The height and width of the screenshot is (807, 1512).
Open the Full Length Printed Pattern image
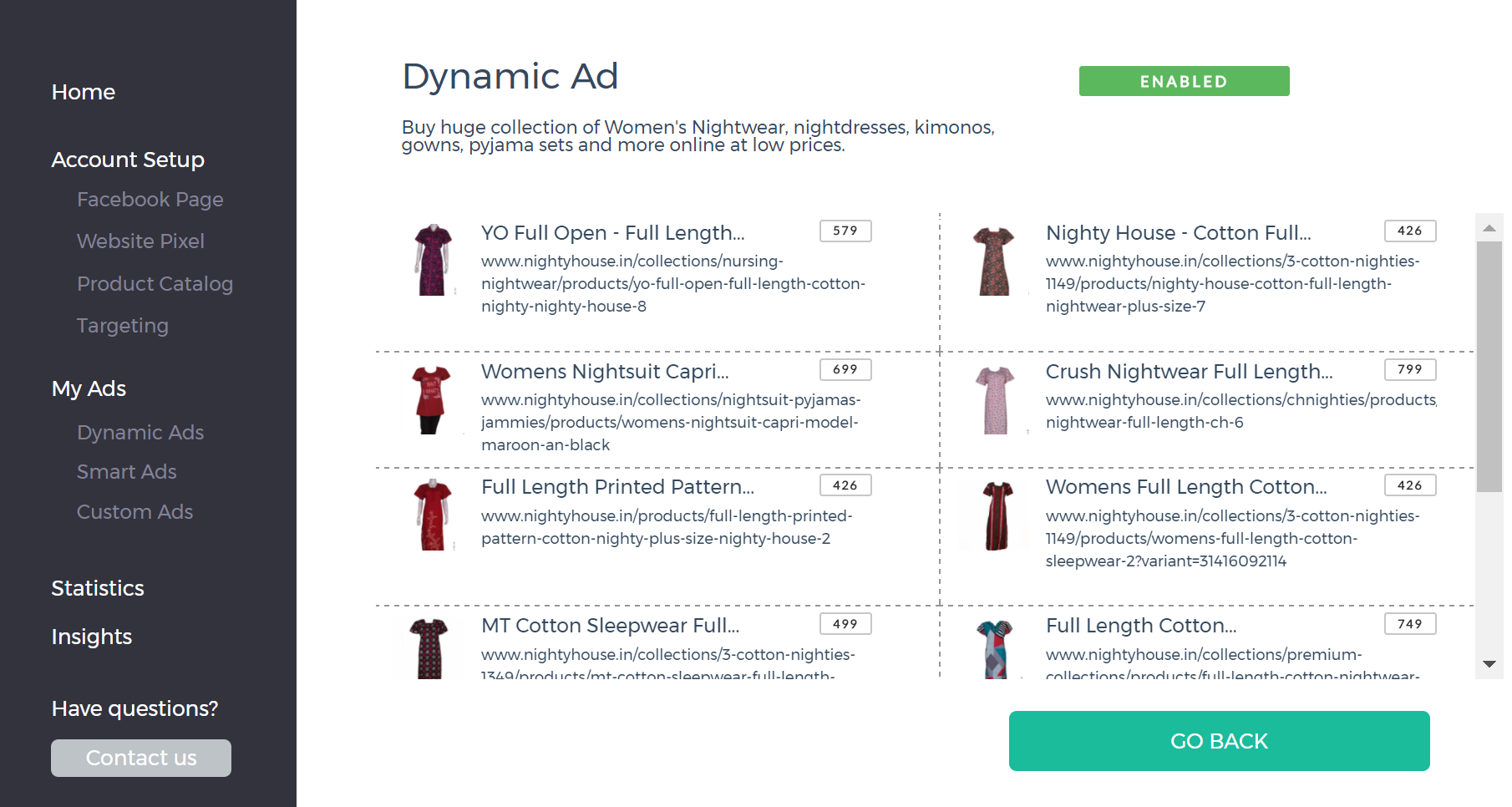(x=433, y=515)
